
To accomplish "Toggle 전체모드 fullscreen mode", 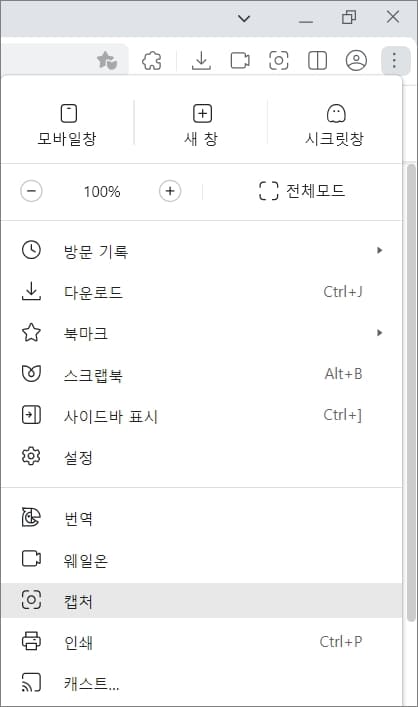I will pyautogui.click(x=302, y=191).
